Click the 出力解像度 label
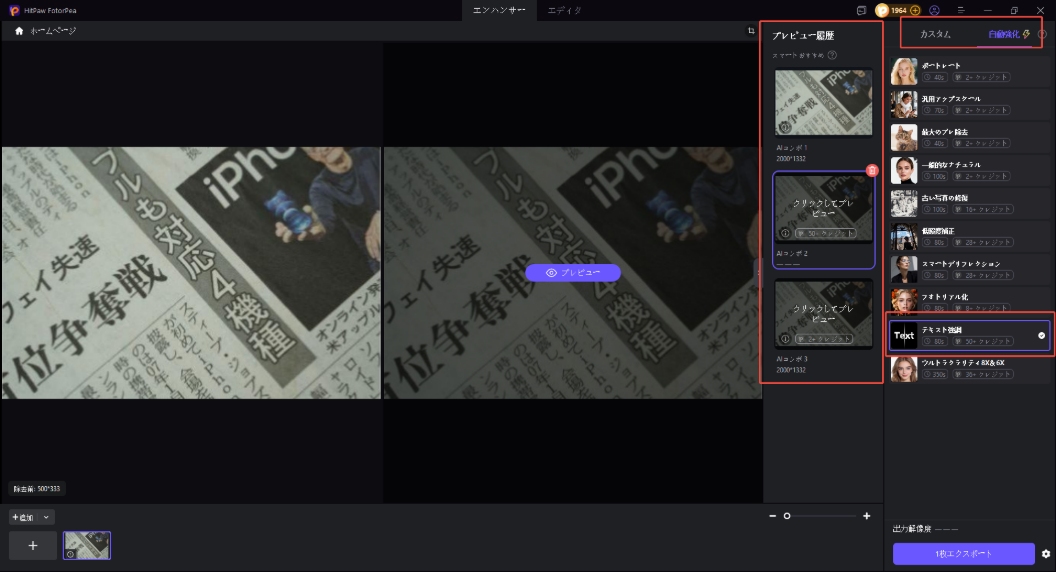The width and height of the screenshot is (1056, 572). (x=912, y=529)
